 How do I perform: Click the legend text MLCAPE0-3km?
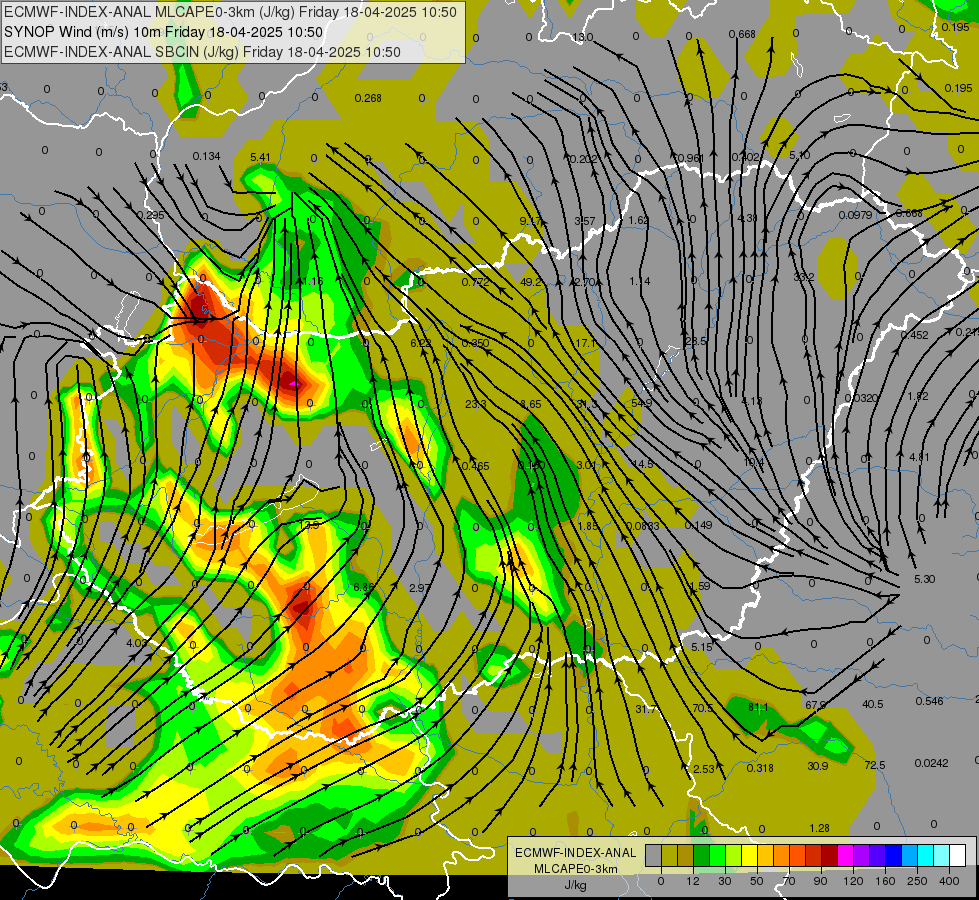click(x=575, y=869)
